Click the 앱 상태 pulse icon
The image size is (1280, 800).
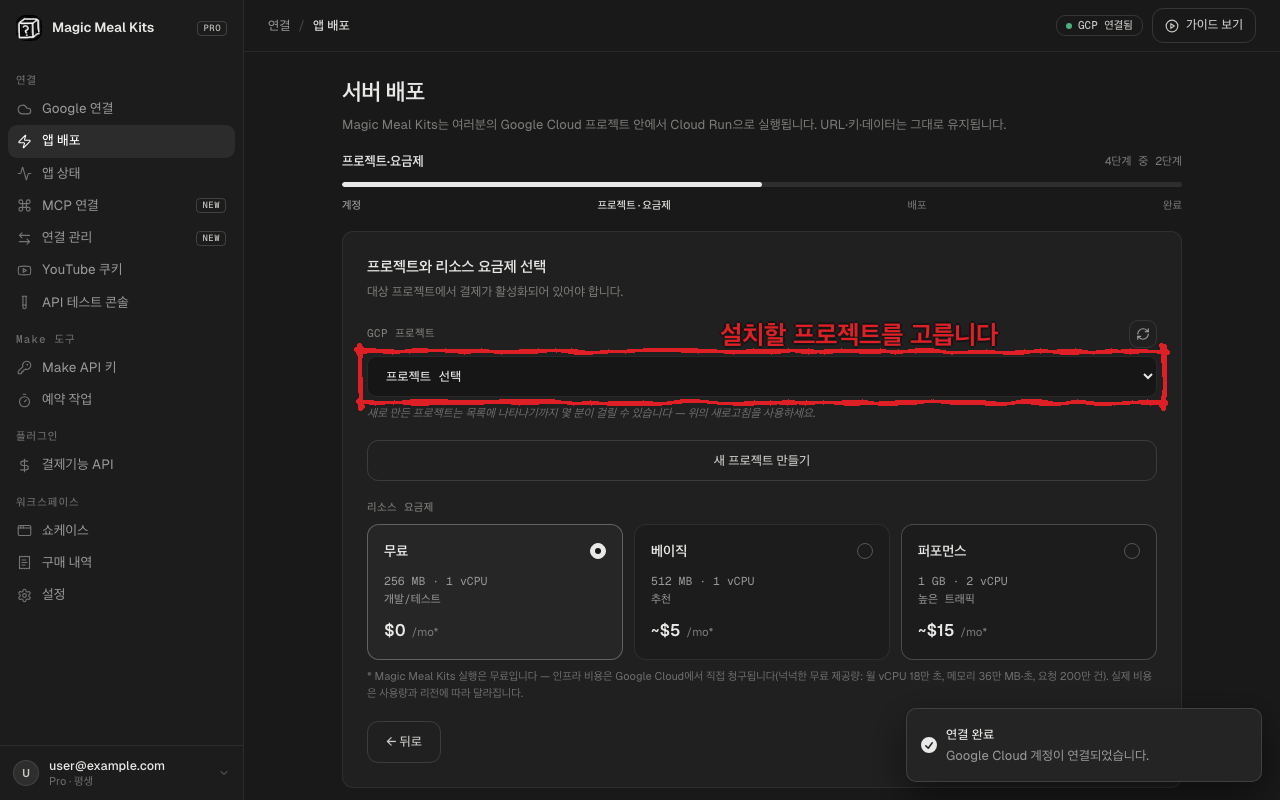25,173
